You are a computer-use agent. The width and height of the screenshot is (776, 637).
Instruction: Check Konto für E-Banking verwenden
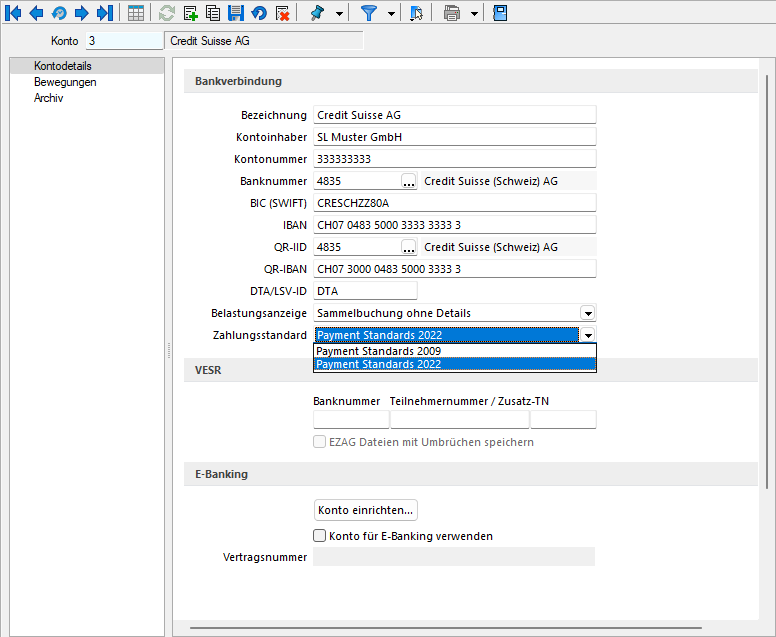321,536
